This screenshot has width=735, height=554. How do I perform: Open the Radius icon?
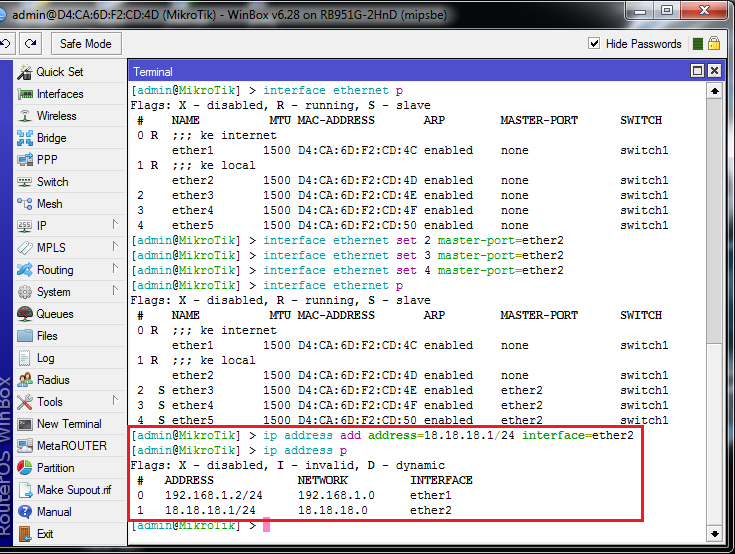25,380
